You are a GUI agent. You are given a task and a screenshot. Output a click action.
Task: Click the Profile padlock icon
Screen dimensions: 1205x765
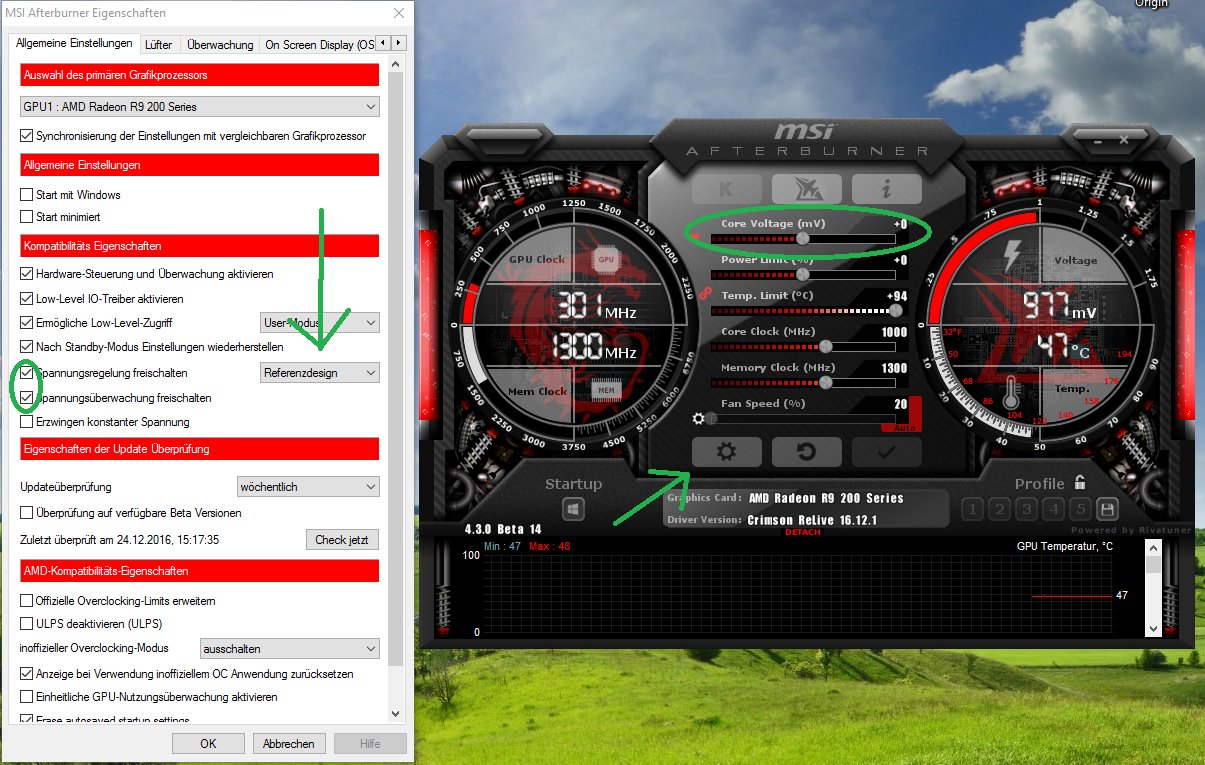click(x=1080, y=482)
